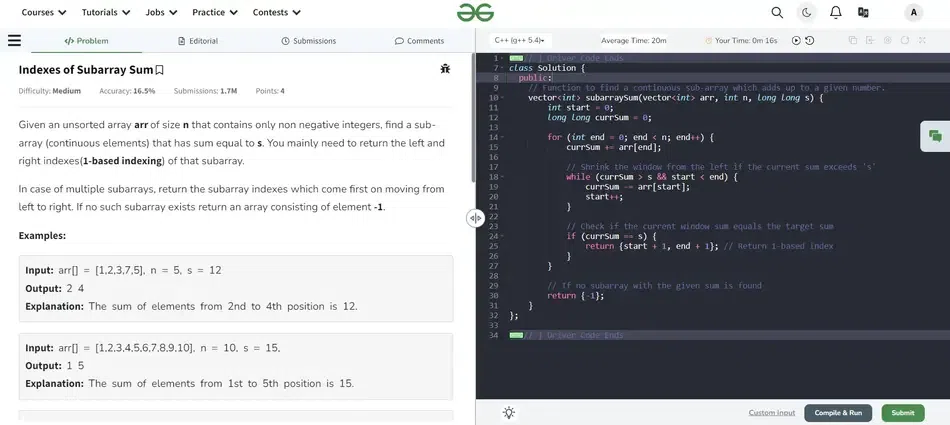Collapse code fold at line 7
Viewport: 950px width, 425px height.
pyautogui.click(x=503, y=68)
